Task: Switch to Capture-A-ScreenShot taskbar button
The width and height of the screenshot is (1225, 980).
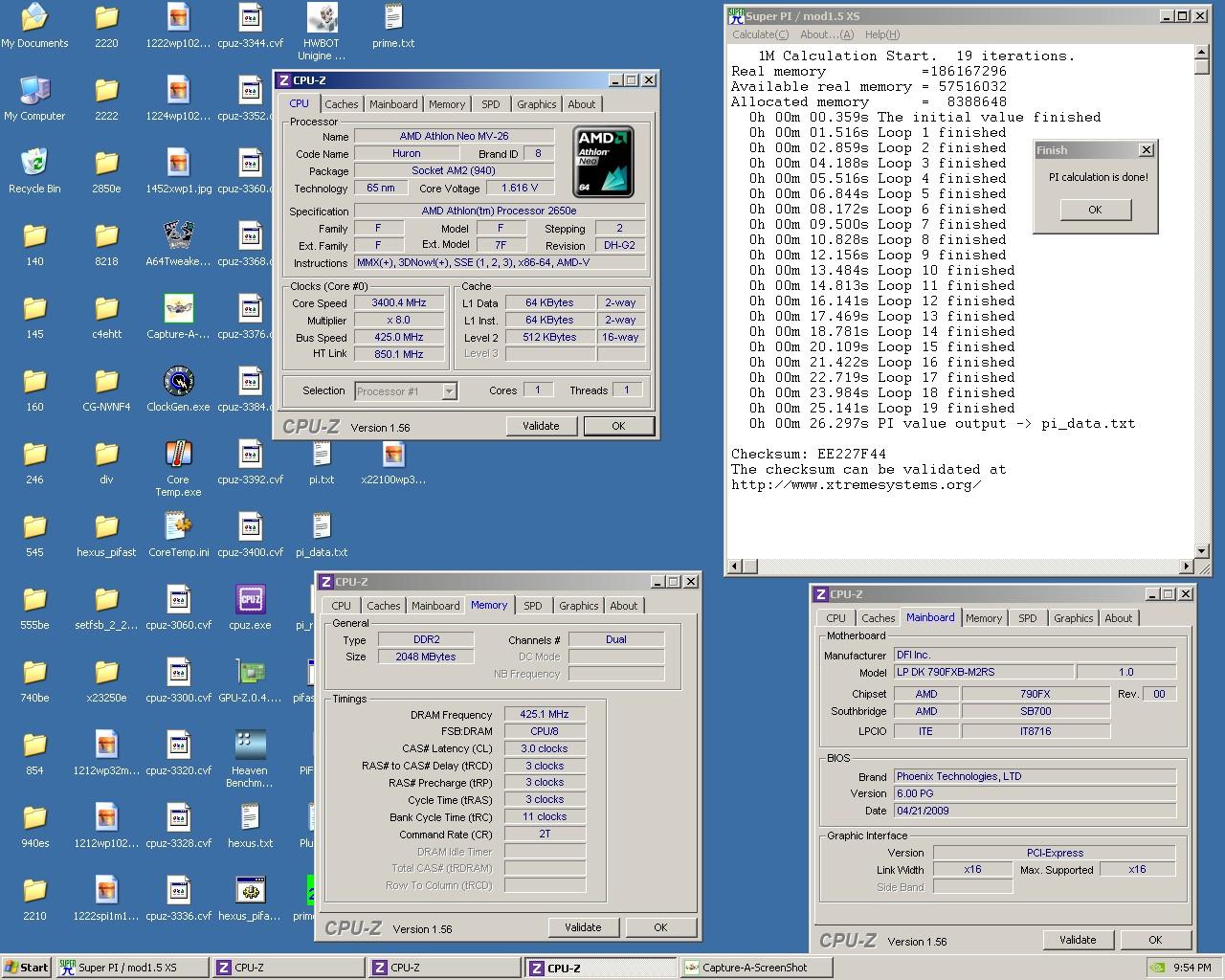Action: 756,968
